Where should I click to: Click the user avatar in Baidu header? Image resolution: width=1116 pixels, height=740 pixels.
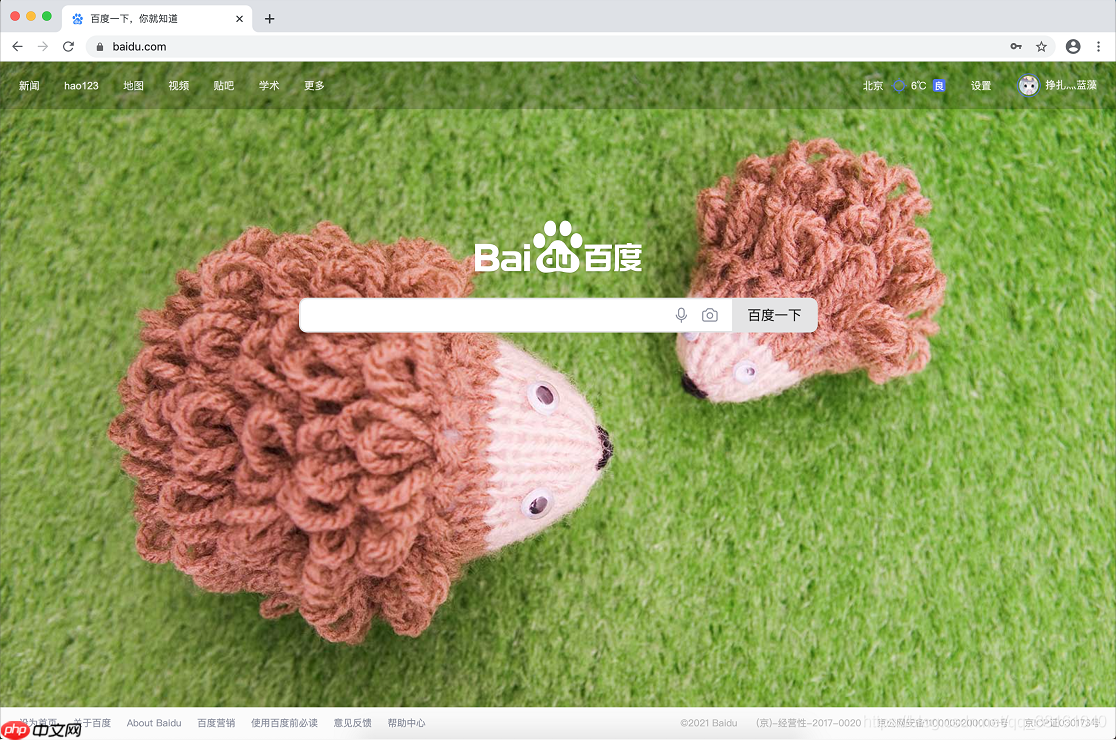1028,85
